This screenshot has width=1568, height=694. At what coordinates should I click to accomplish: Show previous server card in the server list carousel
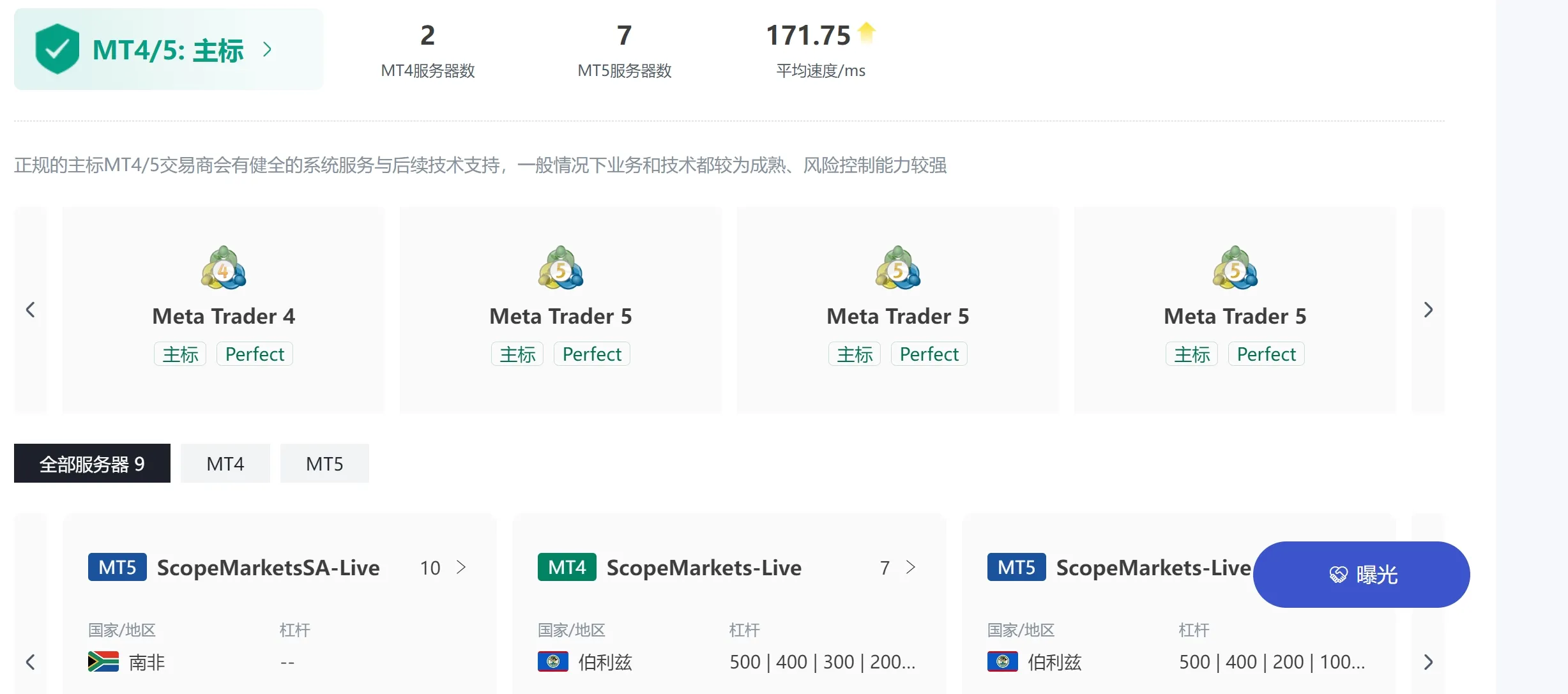click(30, 662)
